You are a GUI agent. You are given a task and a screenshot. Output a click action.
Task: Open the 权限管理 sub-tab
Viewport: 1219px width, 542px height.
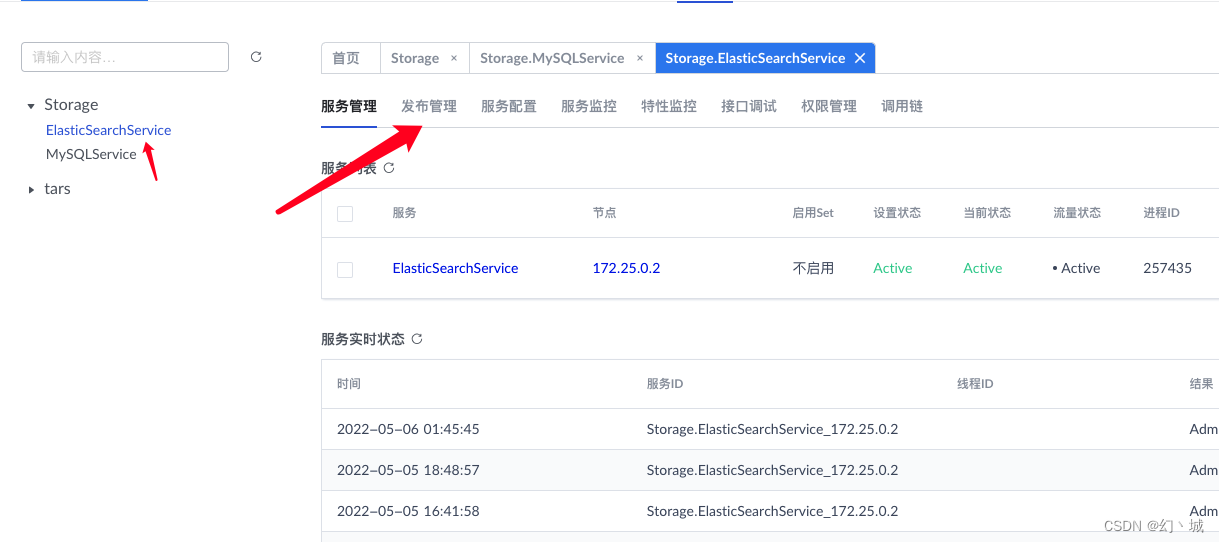[x=829, y=106]
